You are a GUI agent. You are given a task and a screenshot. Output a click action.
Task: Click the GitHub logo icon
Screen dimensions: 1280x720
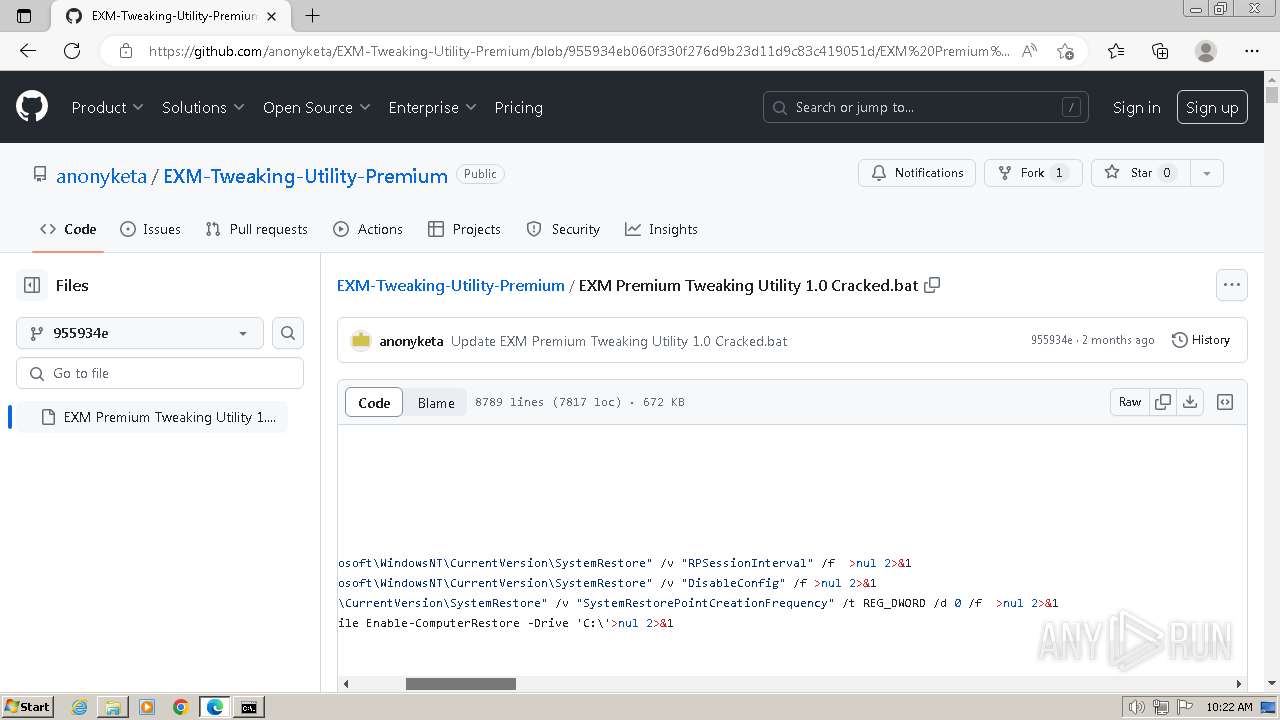click(32, 107)
